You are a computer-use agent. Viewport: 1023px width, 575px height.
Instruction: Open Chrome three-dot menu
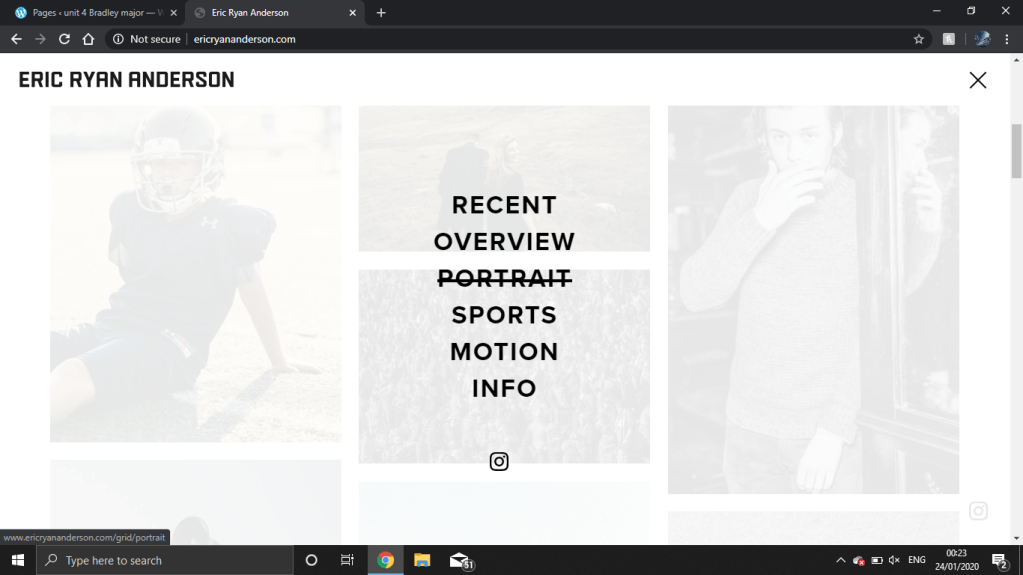click(x=1007, y=39)
